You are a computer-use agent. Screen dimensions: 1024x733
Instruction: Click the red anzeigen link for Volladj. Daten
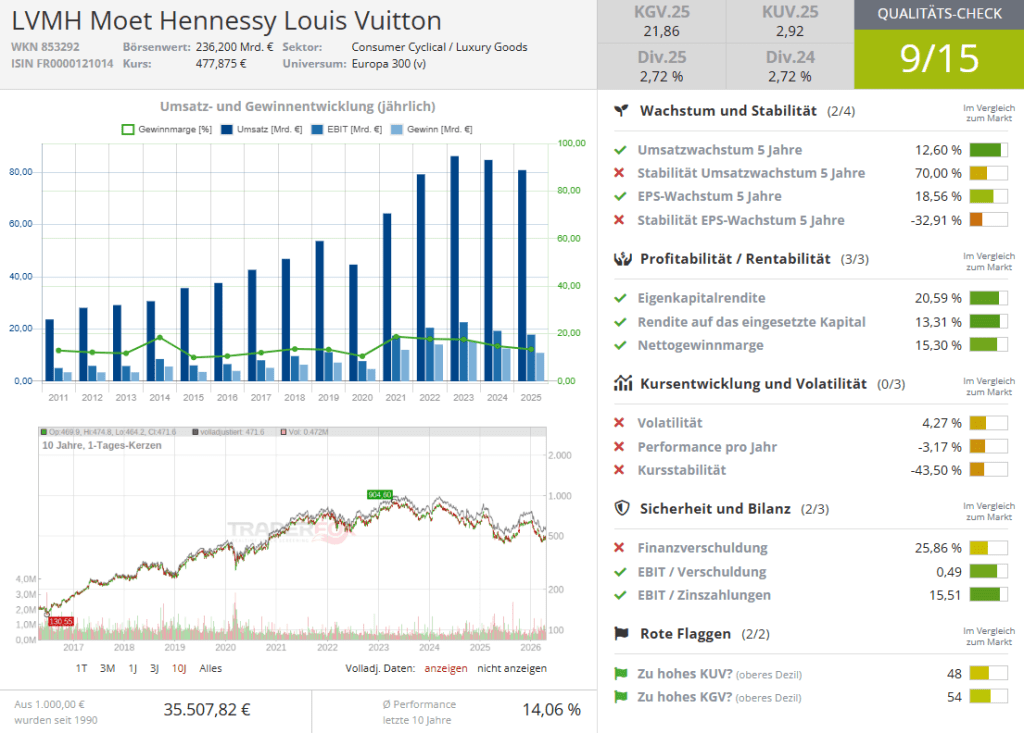coord(445,668)
